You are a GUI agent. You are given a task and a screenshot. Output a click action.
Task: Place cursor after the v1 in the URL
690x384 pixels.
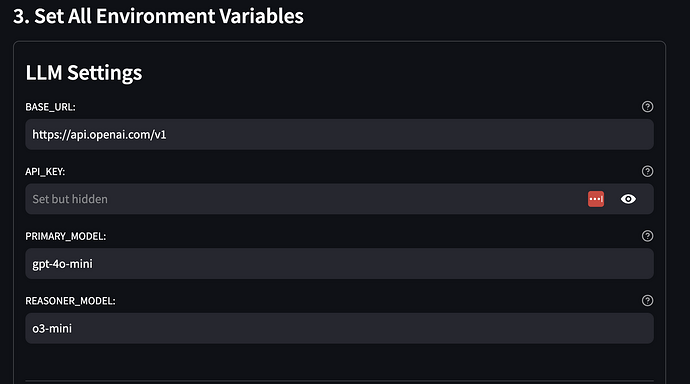click(167, 134)
